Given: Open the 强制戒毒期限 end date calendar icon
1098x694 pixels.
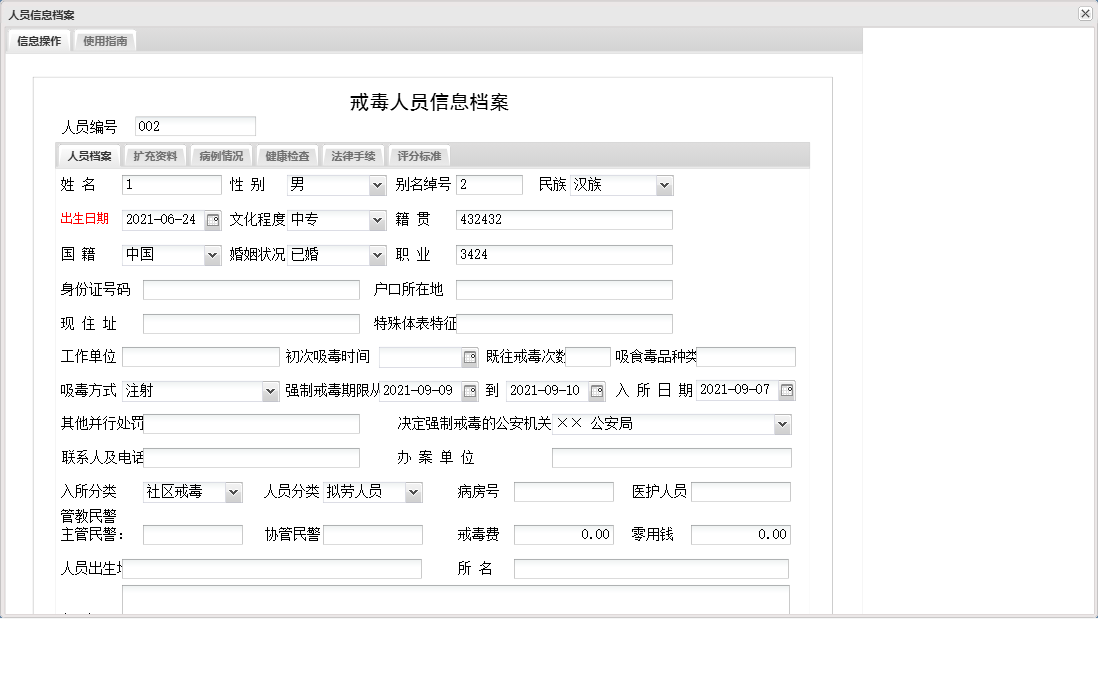Looking at the screenshot, I should (x=595, y=391).
